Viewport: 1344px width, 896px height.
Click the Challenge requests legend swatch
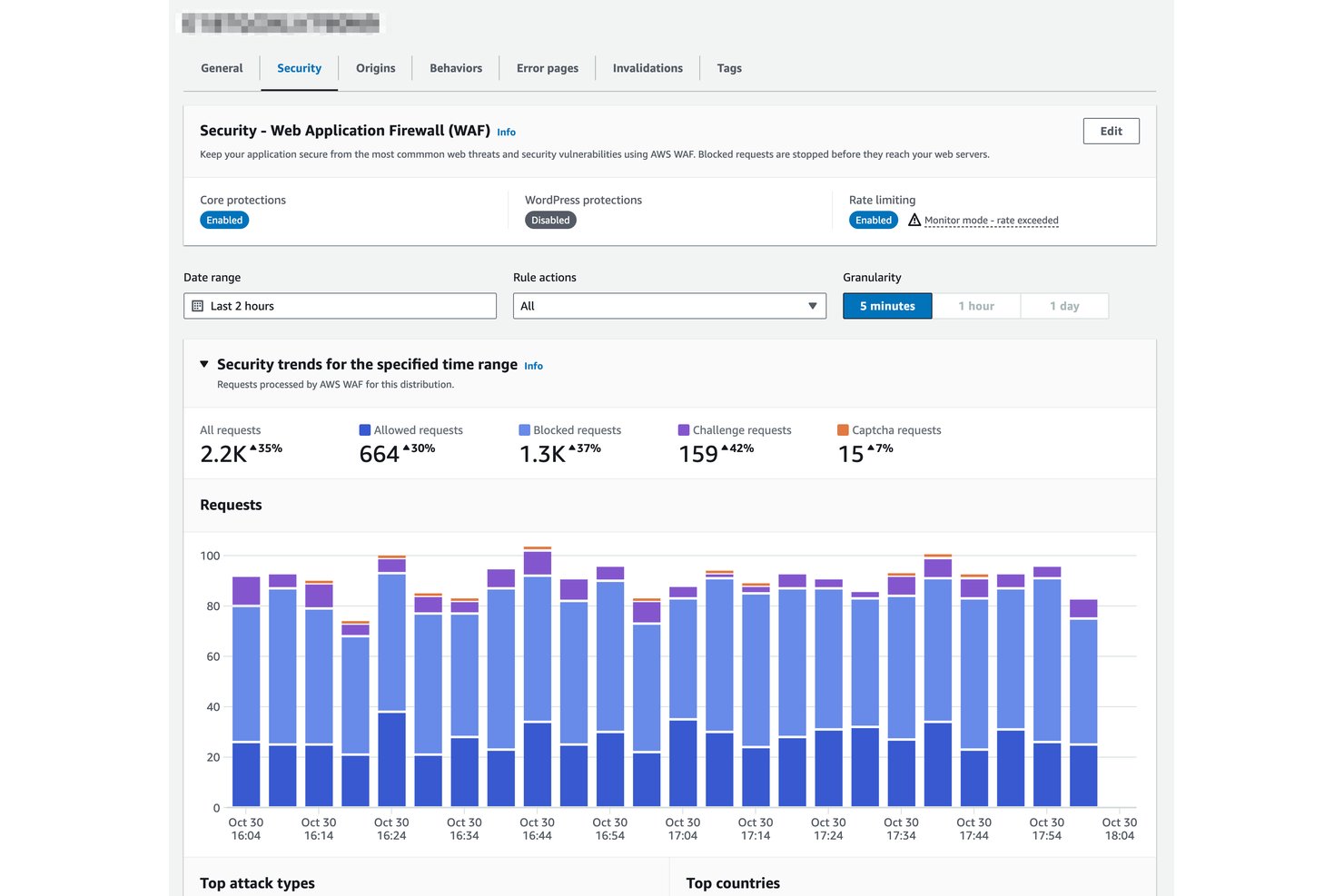pos(684,430)
